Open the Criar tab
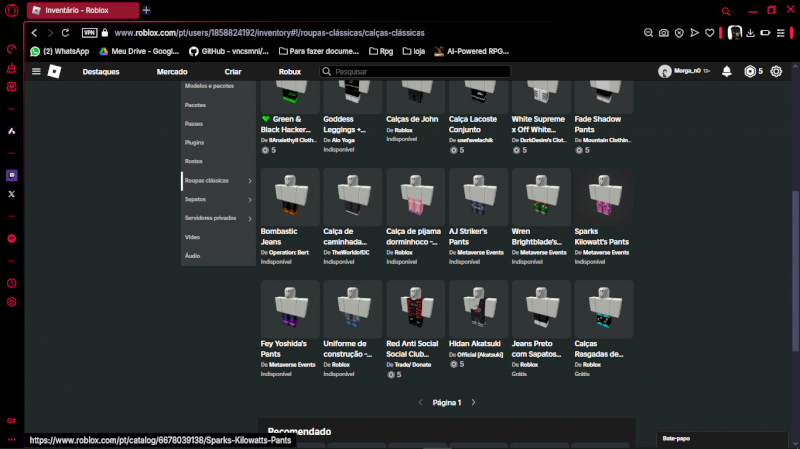The height and width of the screenshot is (449, 800). (x=233, y=72)
